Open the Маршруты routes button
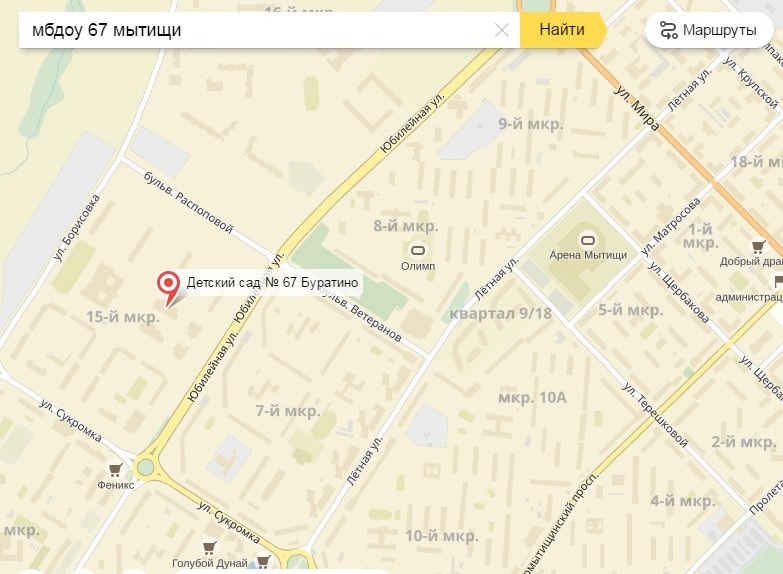This screenshot has height=574, width=783. tap(709, 30)
